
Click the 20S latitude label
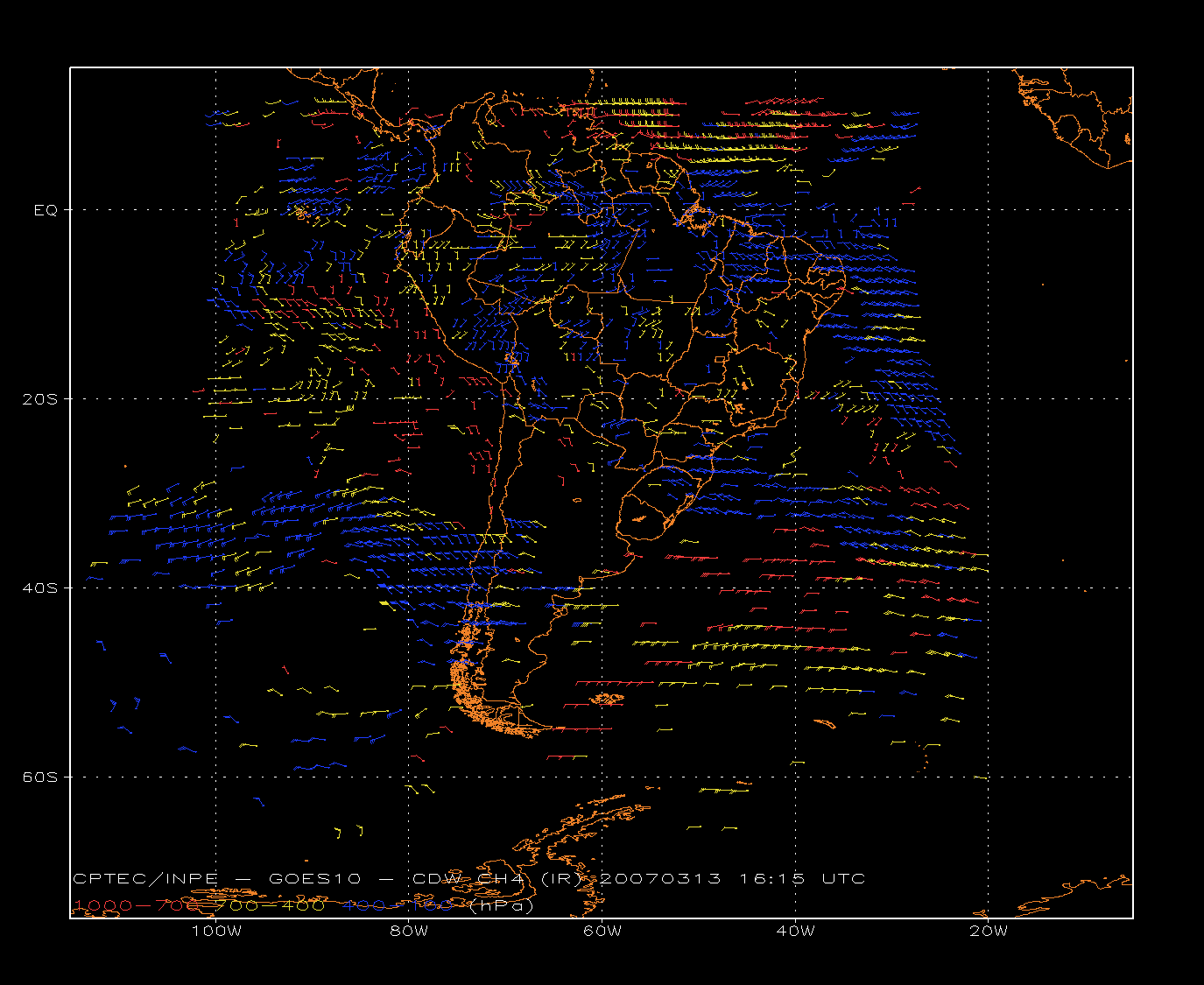[x=40, y=399]
